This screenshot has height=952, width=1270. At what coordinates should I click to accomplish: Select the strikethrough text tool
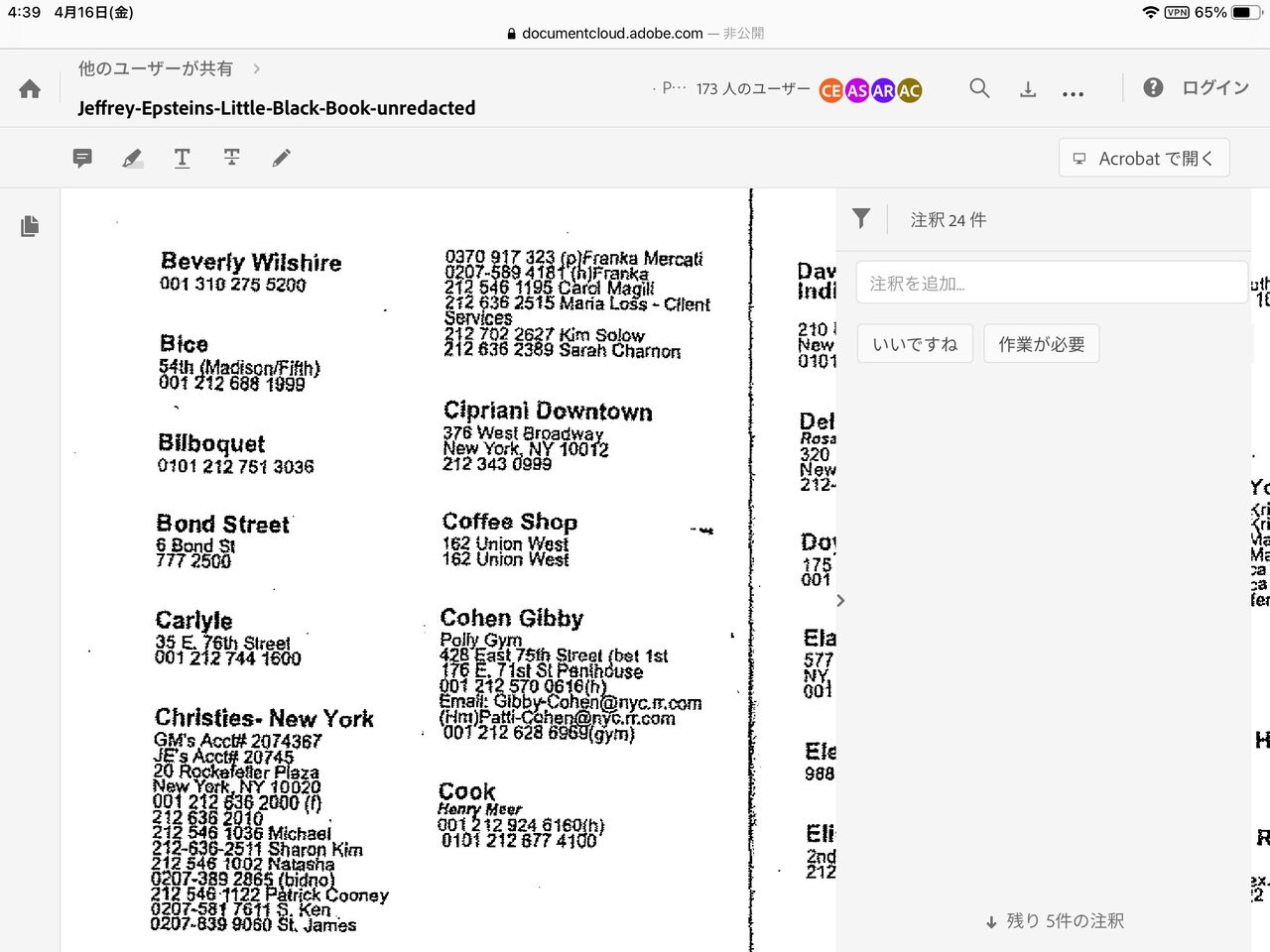point(231,158)
